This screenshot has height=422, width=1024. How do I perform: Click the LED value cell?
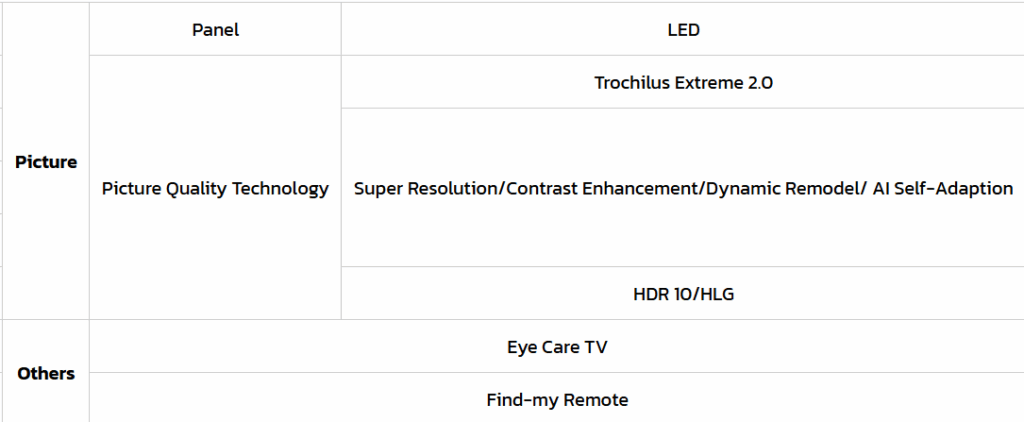(x=683, y=30)
